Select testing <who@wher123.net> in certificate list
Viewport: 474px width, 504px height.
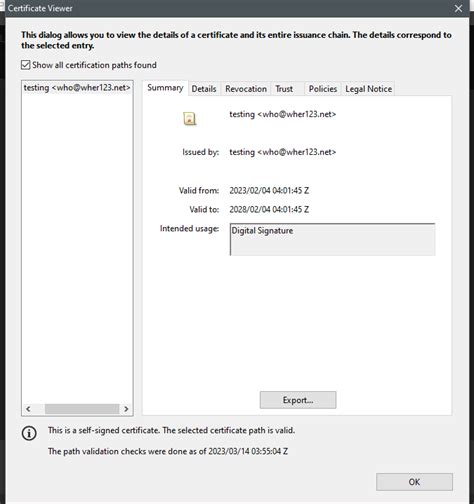77,88
